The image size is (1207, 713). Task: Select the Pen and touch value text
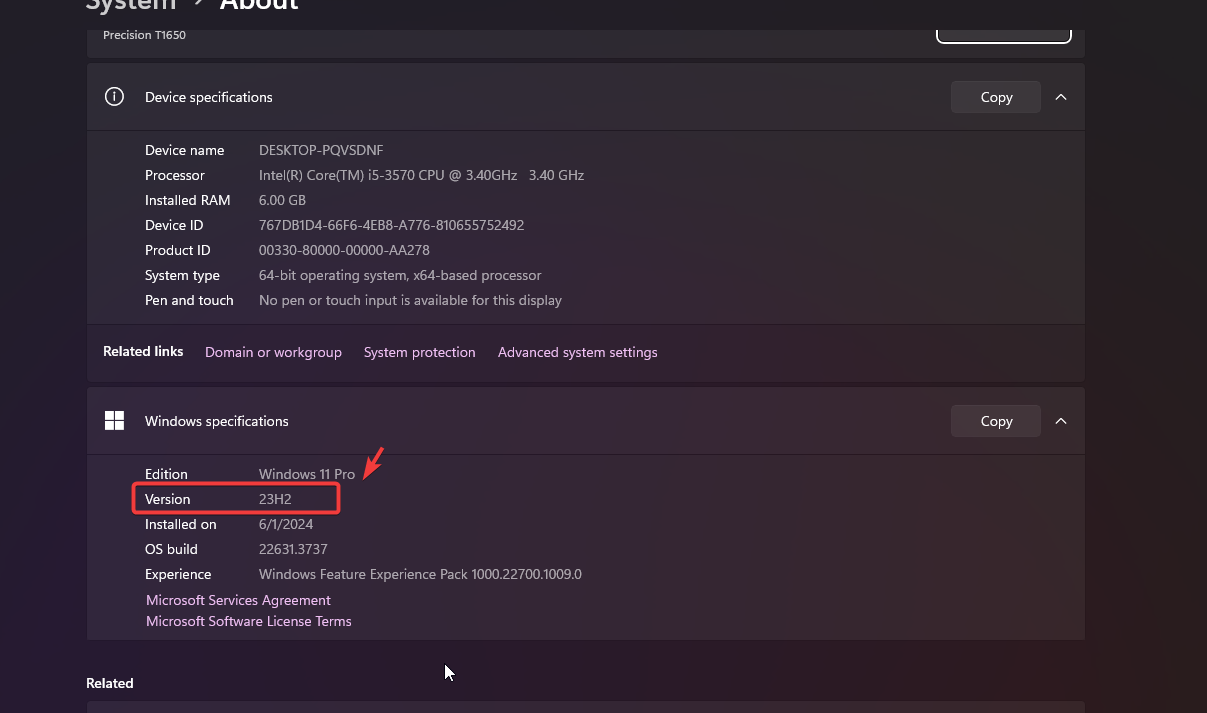(x=410, y=300)
